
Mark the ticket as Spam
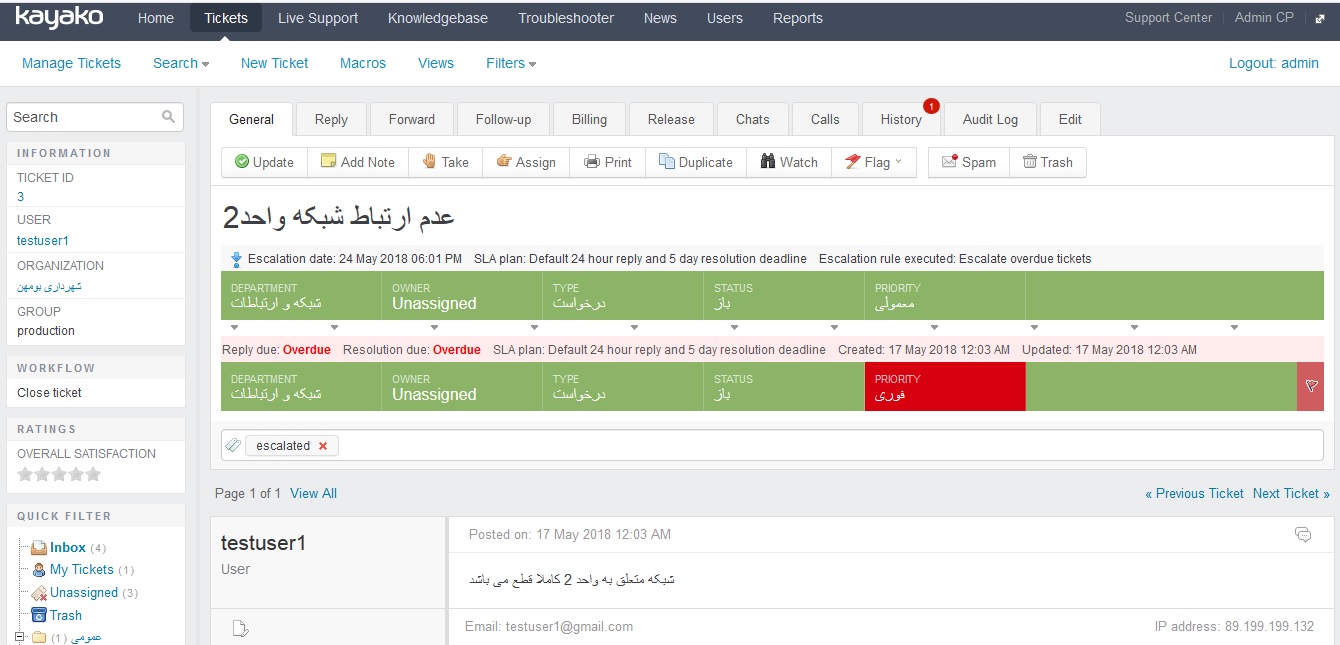coord(969,162)
